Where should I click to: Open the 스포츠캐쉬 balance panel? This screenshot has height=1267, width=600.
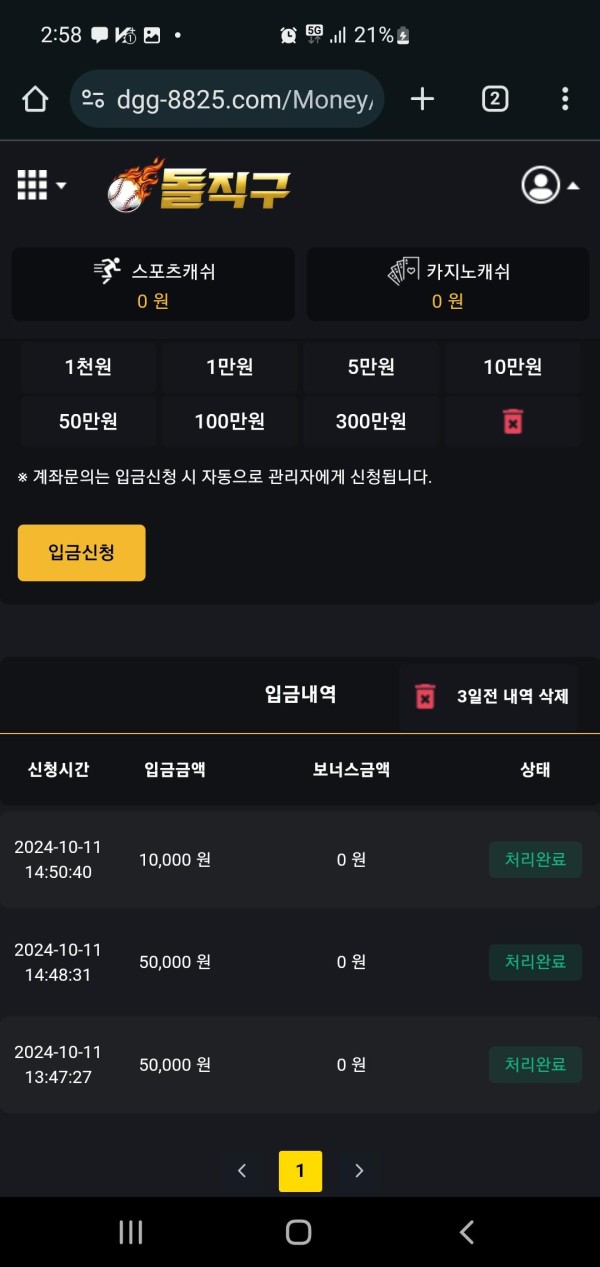tap(153, 285)
